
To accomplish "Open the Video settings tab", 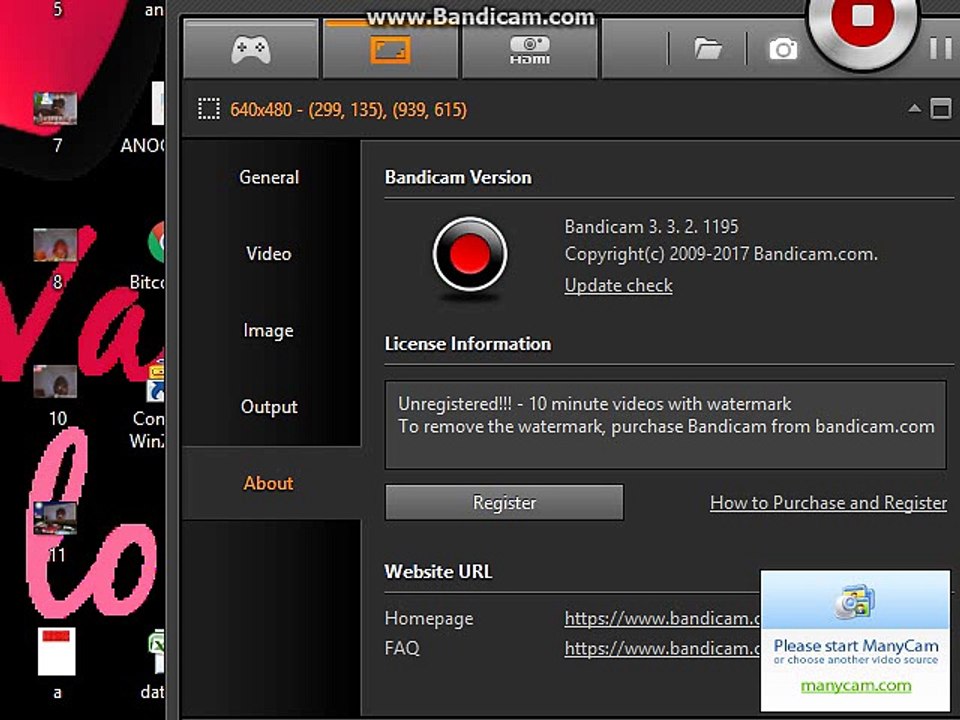I will [x=269, y=253].
